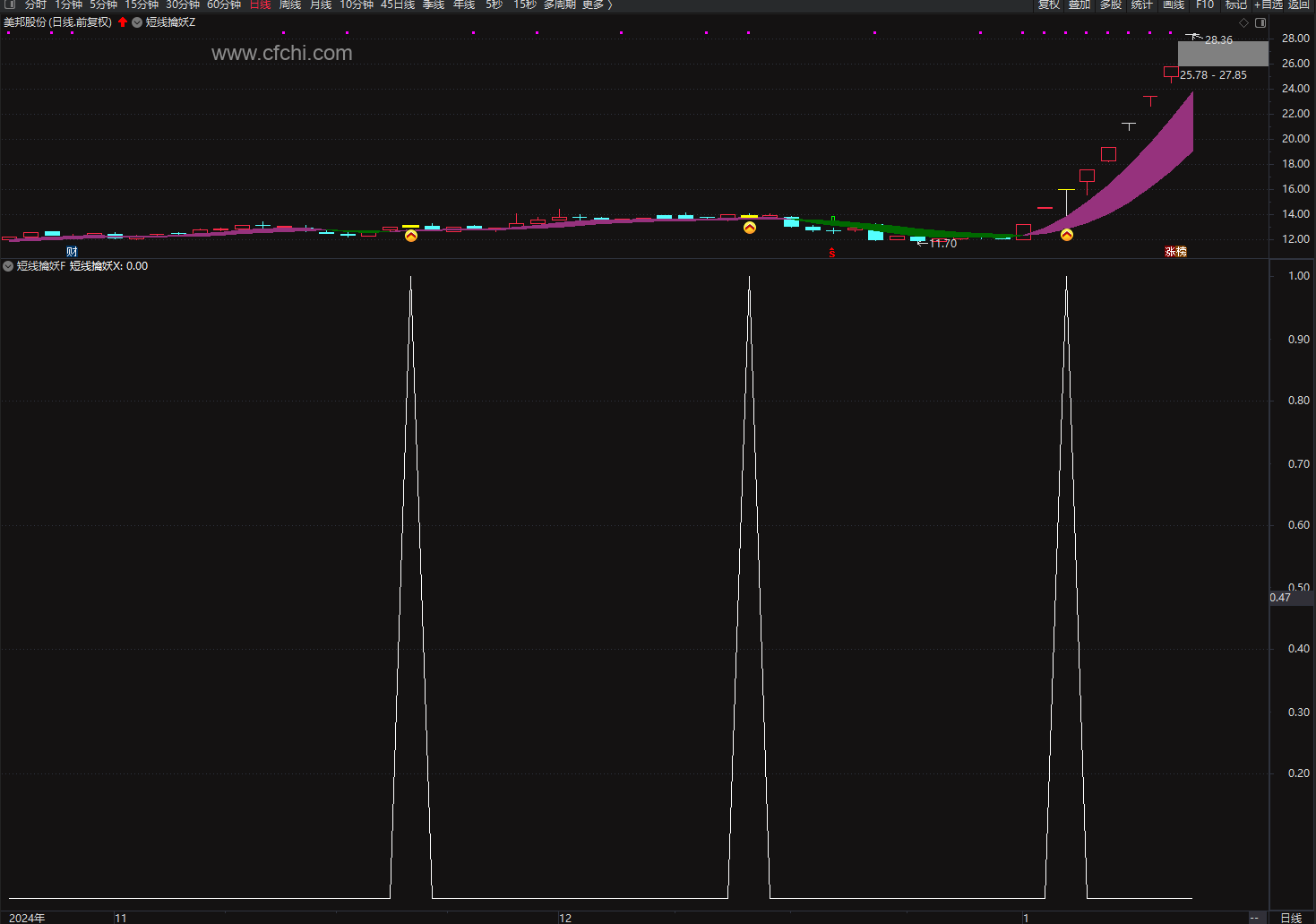Expand the 短线擒妖F sub-chart indicator menu
This screenshot has width=1316, height=924.
[8, 266]
